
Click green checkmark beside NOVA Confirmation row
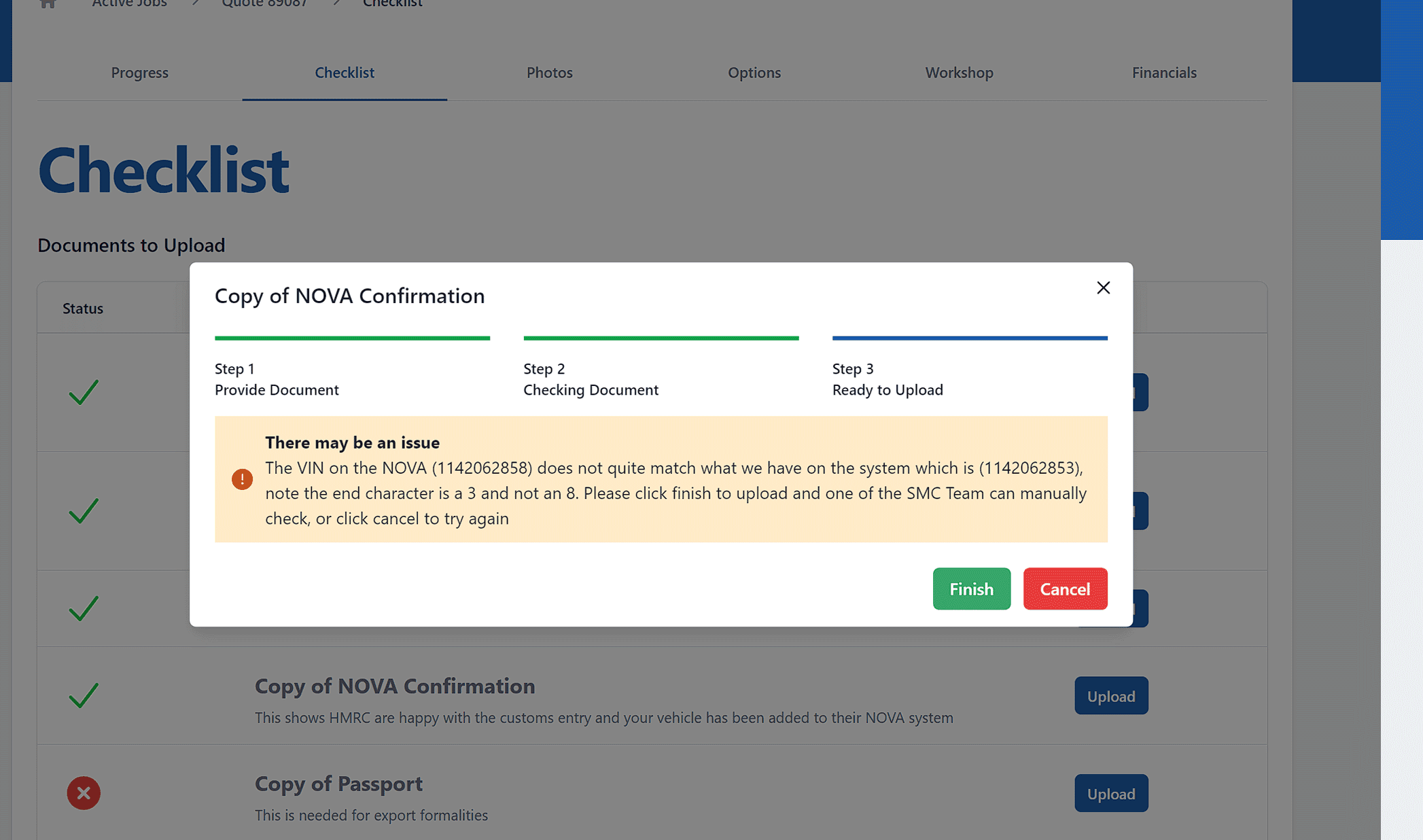tap(84, 695)
